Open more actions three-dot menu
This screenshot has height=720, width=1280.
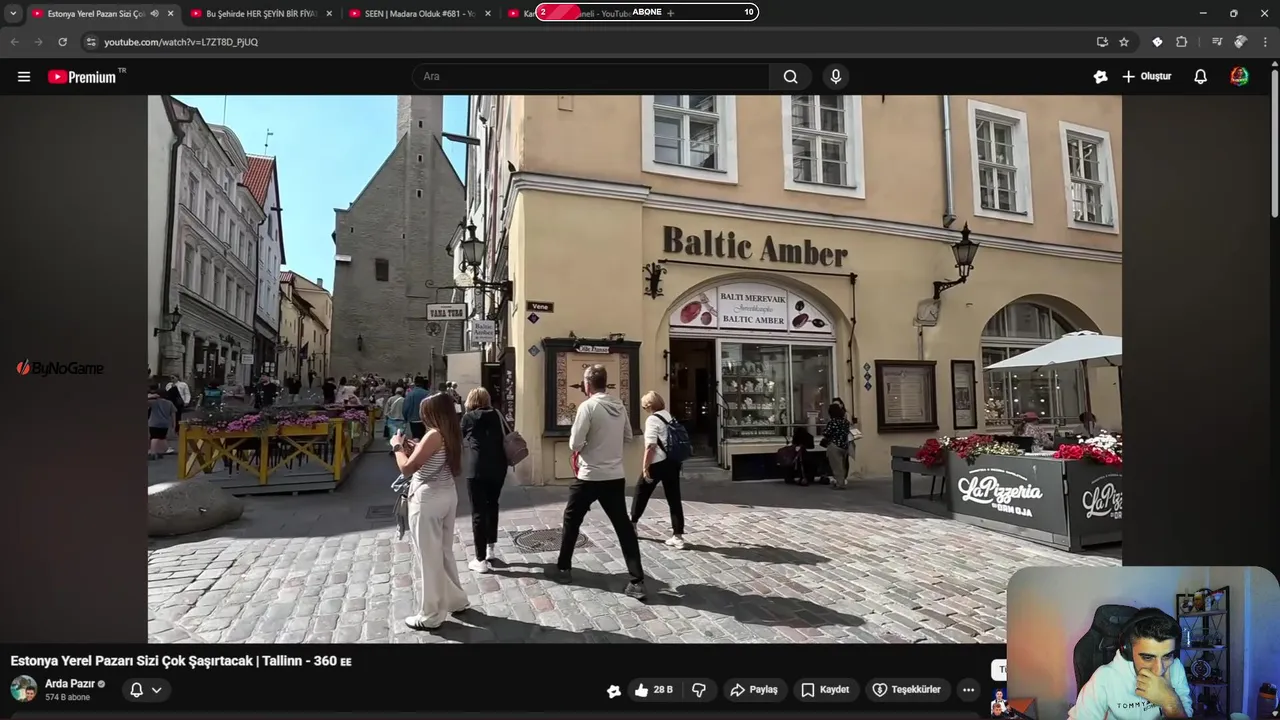pyautogui.click(x=968, y=690)
